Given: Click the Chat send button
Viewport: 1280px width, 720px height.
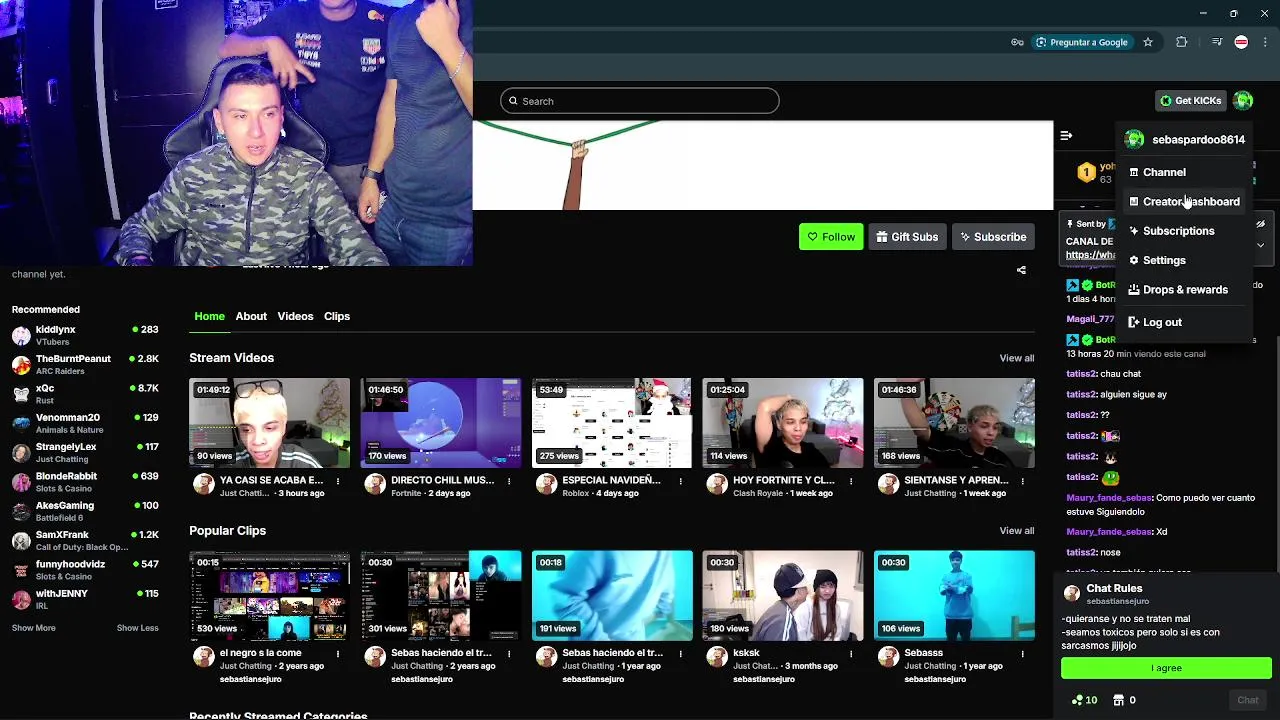Looking at the screenshot, I should 1248,700.
